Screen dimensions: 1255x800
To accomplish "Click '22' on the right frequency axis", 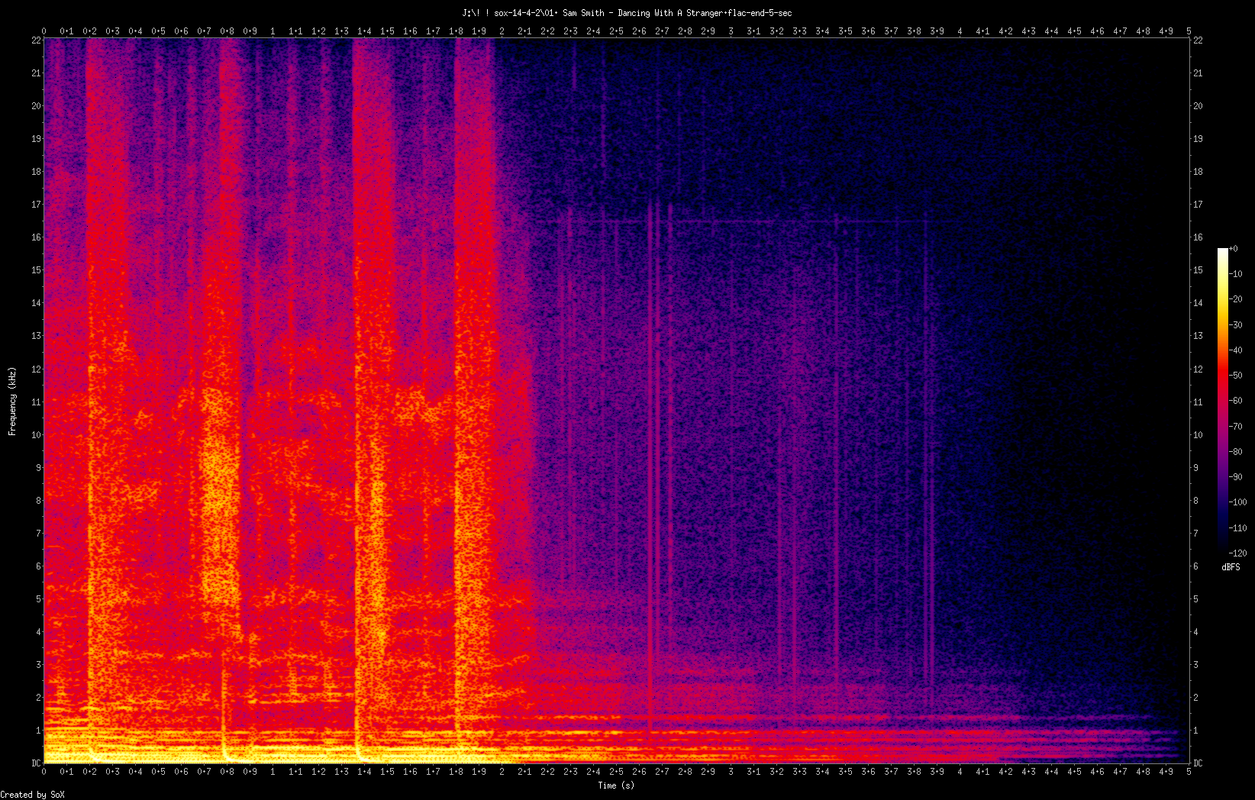I will pos(1199,40).
